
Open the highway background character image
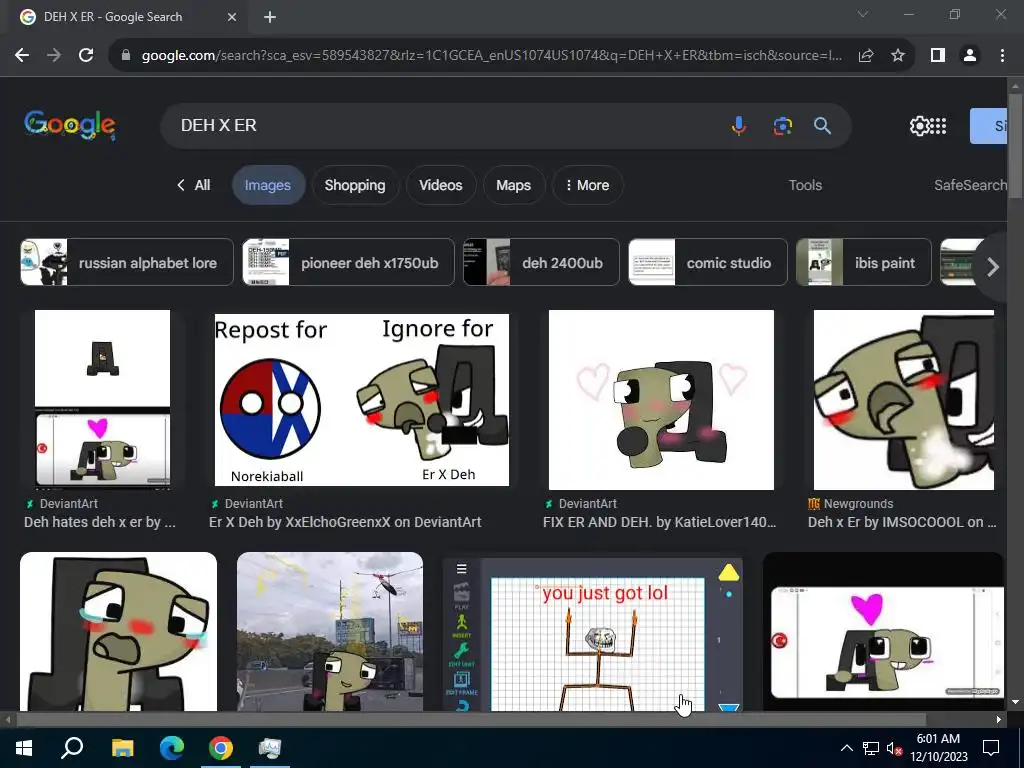point(330,632)
